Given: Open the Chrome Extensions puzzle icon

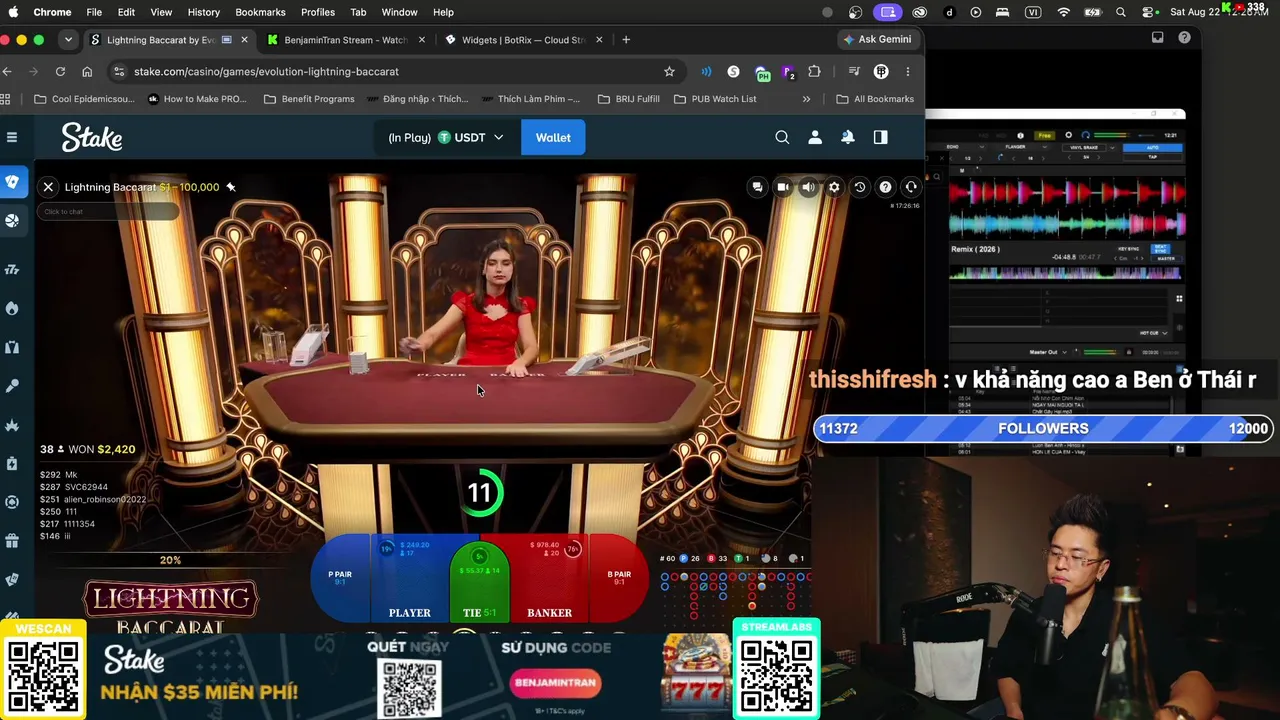Looking at the screenshot, I should point(814,72).
